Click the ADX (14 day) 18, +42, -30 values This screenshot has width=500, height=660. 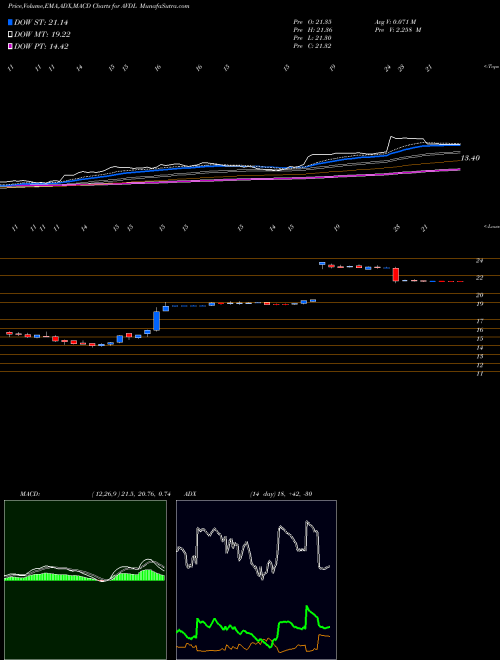(x=280, y=494)
